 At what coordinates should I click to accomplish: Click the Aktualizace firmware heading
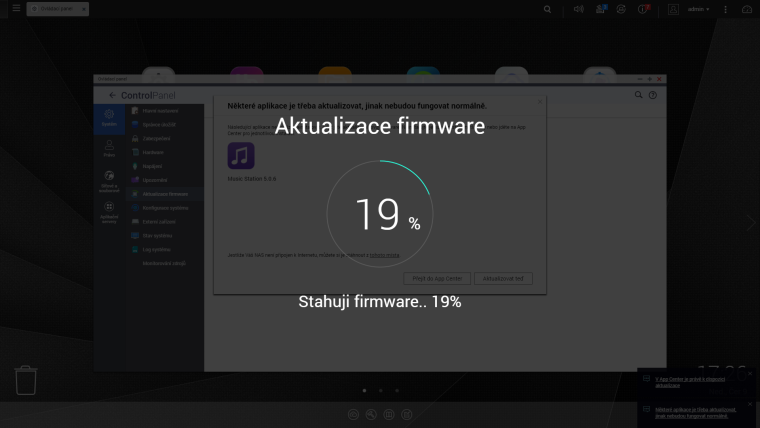click(x=380, y=126)
